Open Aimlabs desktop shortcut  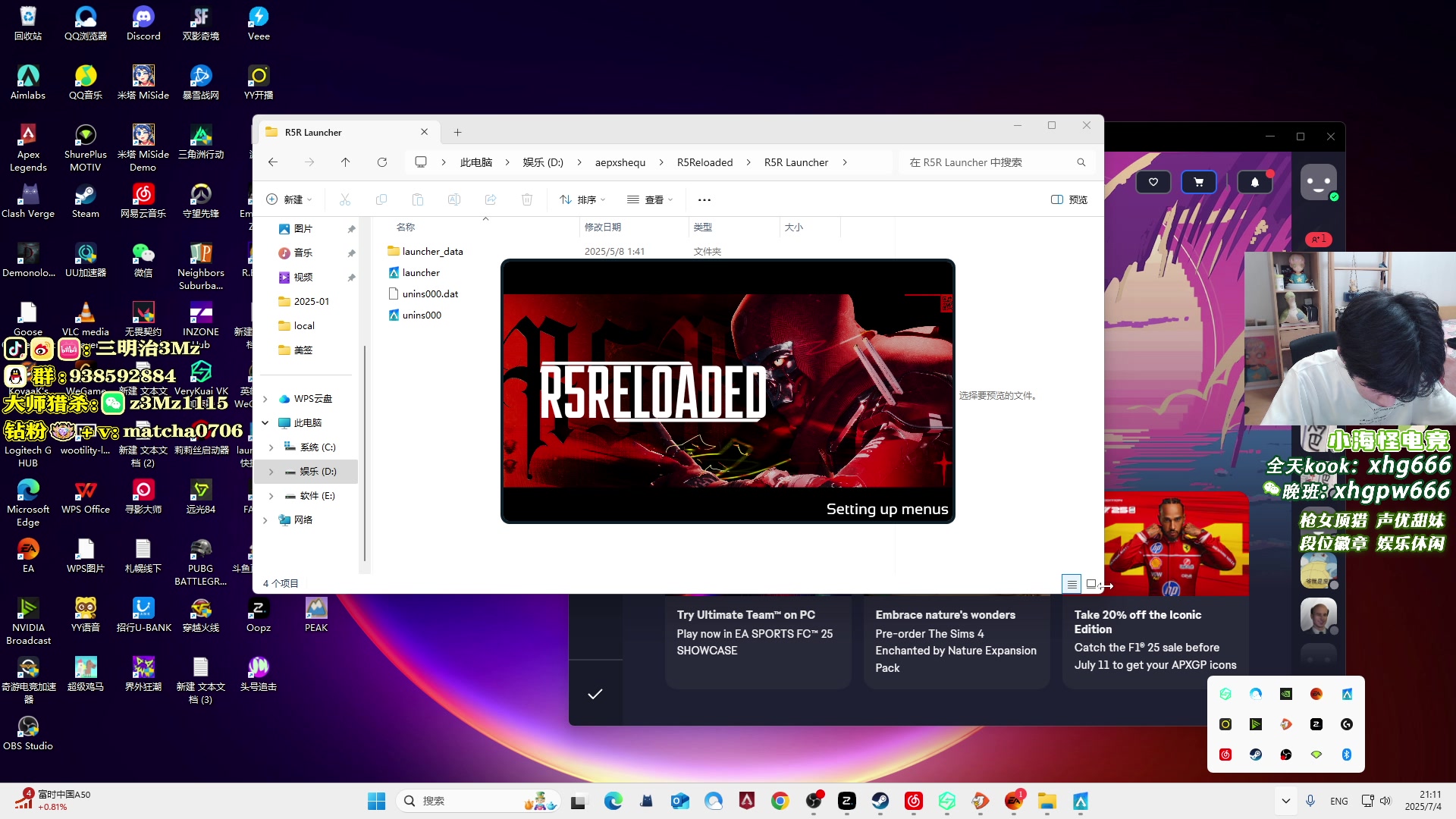tap(28, 82)
